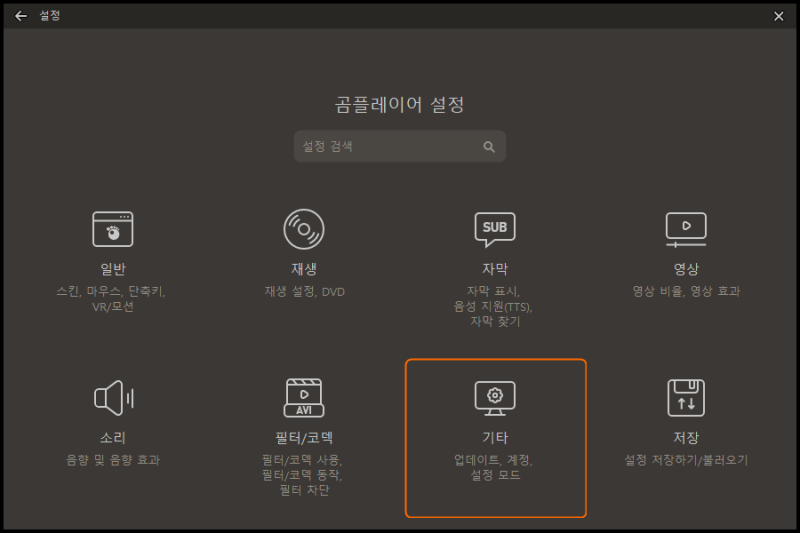Click the 설정 title in the header
The image size is (800, 533).
click(x=50, y=16)
